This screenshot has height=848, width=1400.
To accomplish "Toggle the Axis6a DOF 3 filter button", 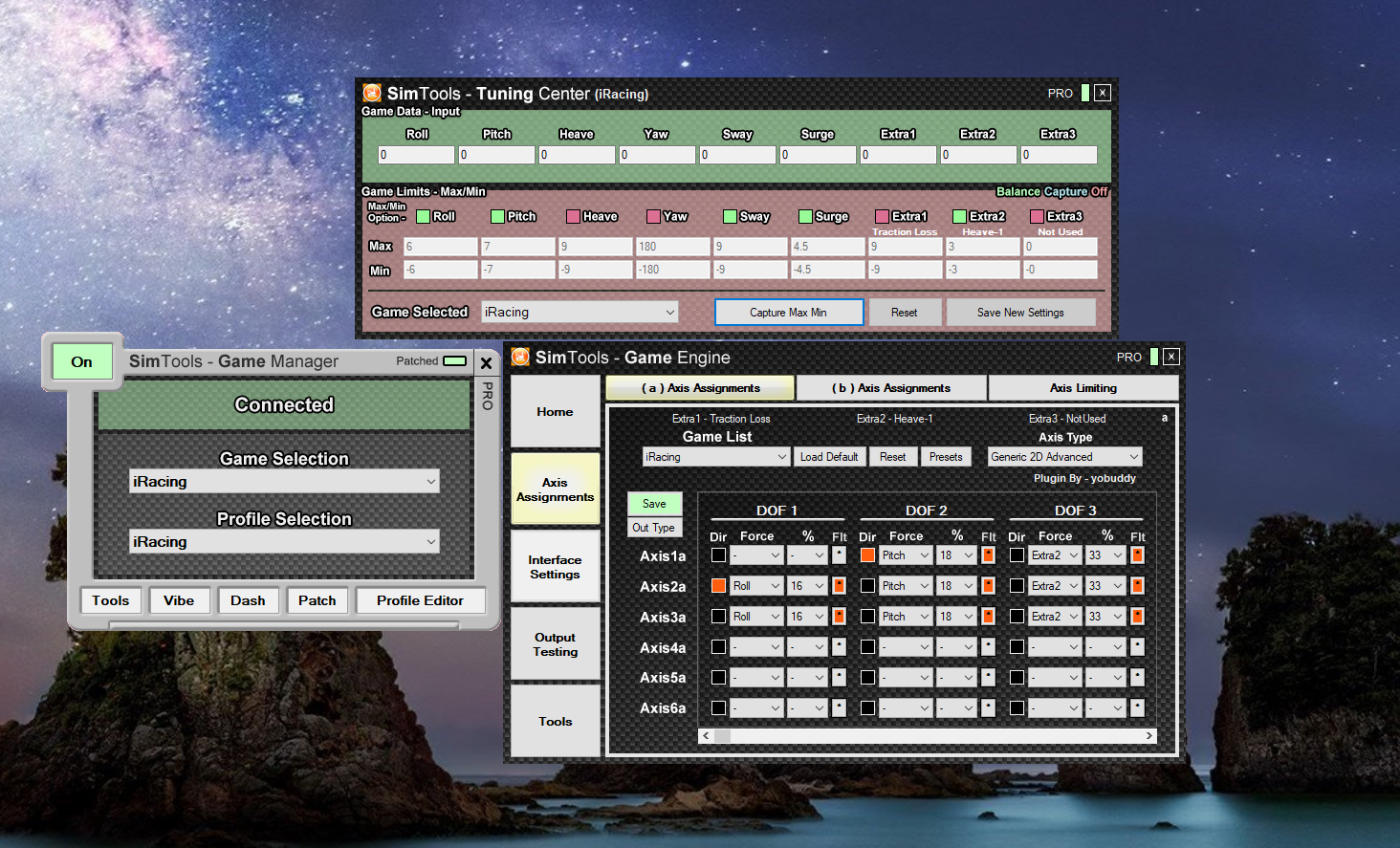I will [x=1137, y=707].
